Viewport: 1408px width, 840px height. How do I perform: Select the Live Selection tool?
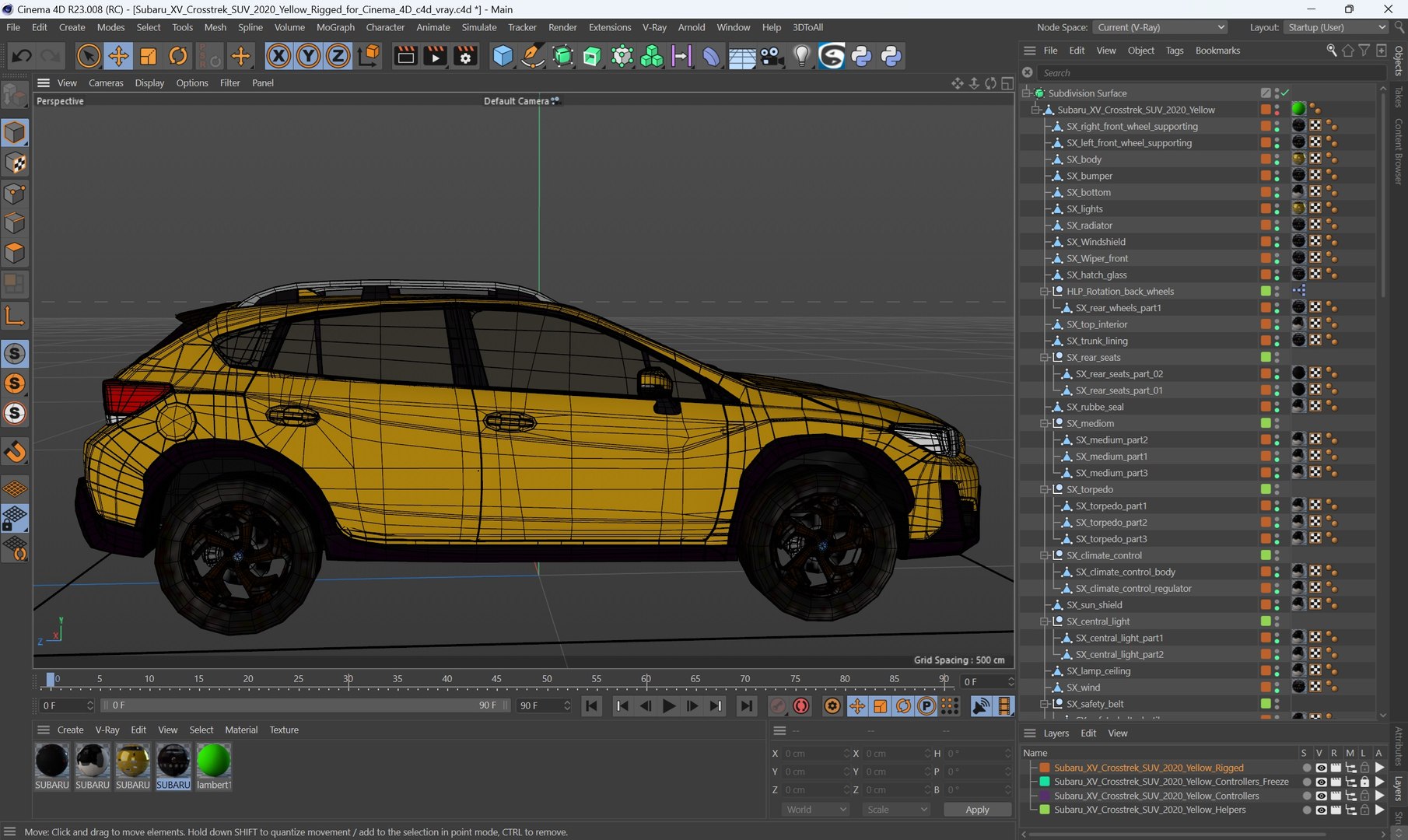(89, 56)
